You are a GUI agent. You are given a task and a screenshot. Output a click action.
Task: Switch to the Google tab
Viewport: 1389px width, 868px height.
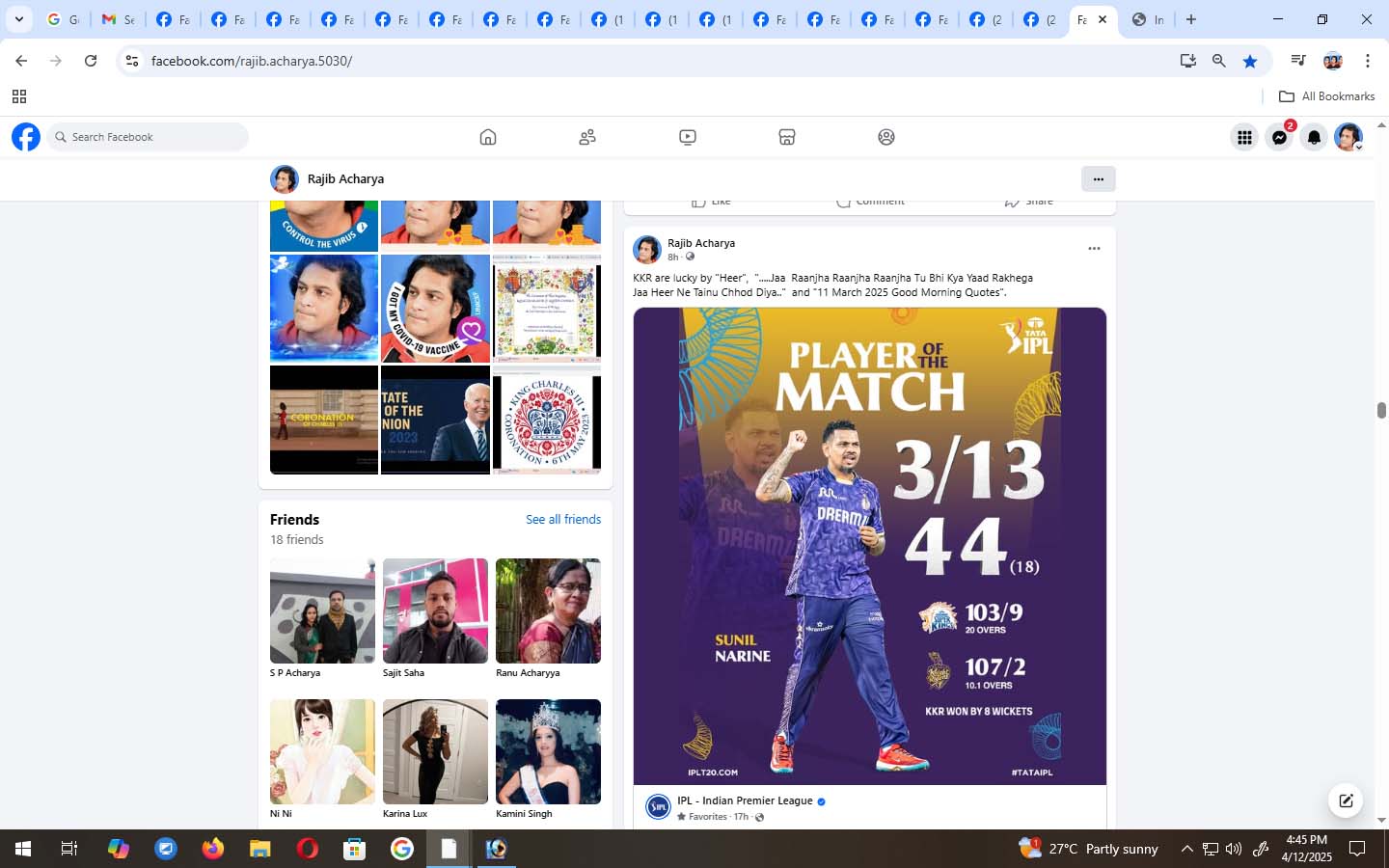click(64, 19)
